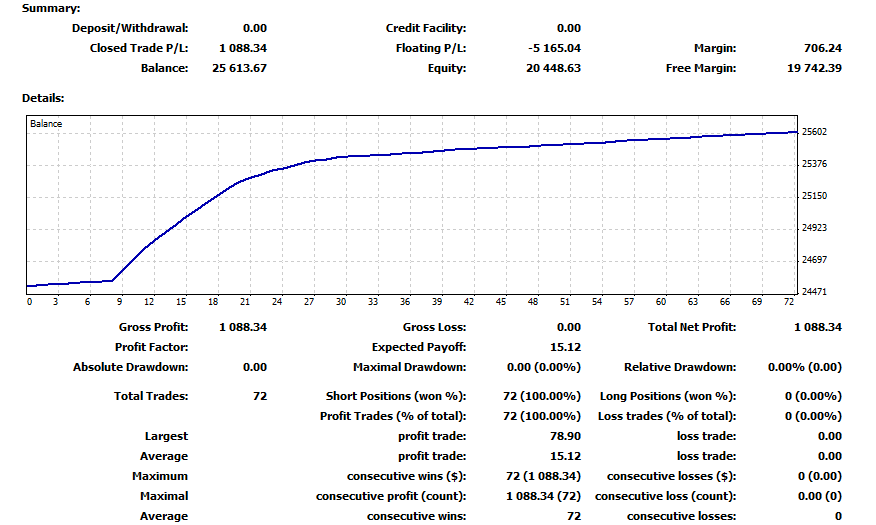
Task: Click the Free Margin value 19 742.39
Action: (x=815, y=68)
